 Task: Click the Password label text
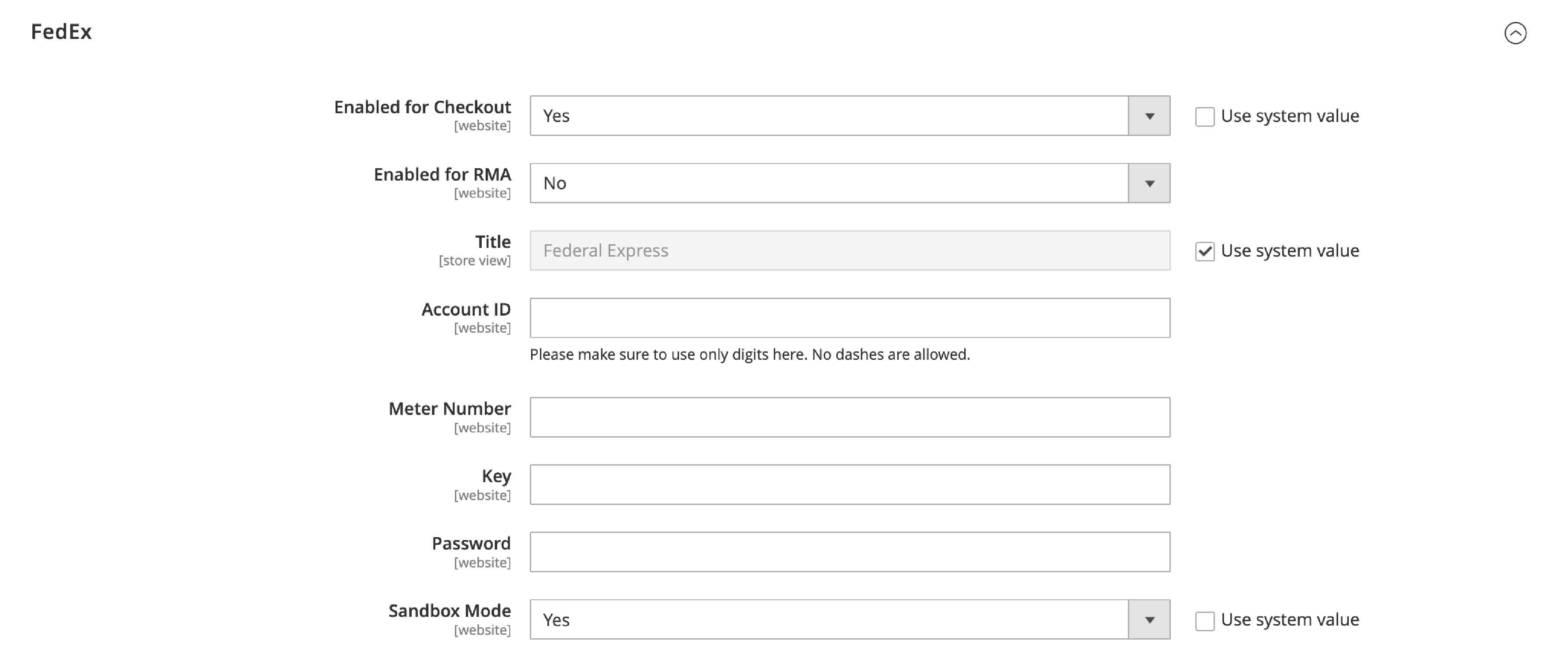tap(471, 543)
